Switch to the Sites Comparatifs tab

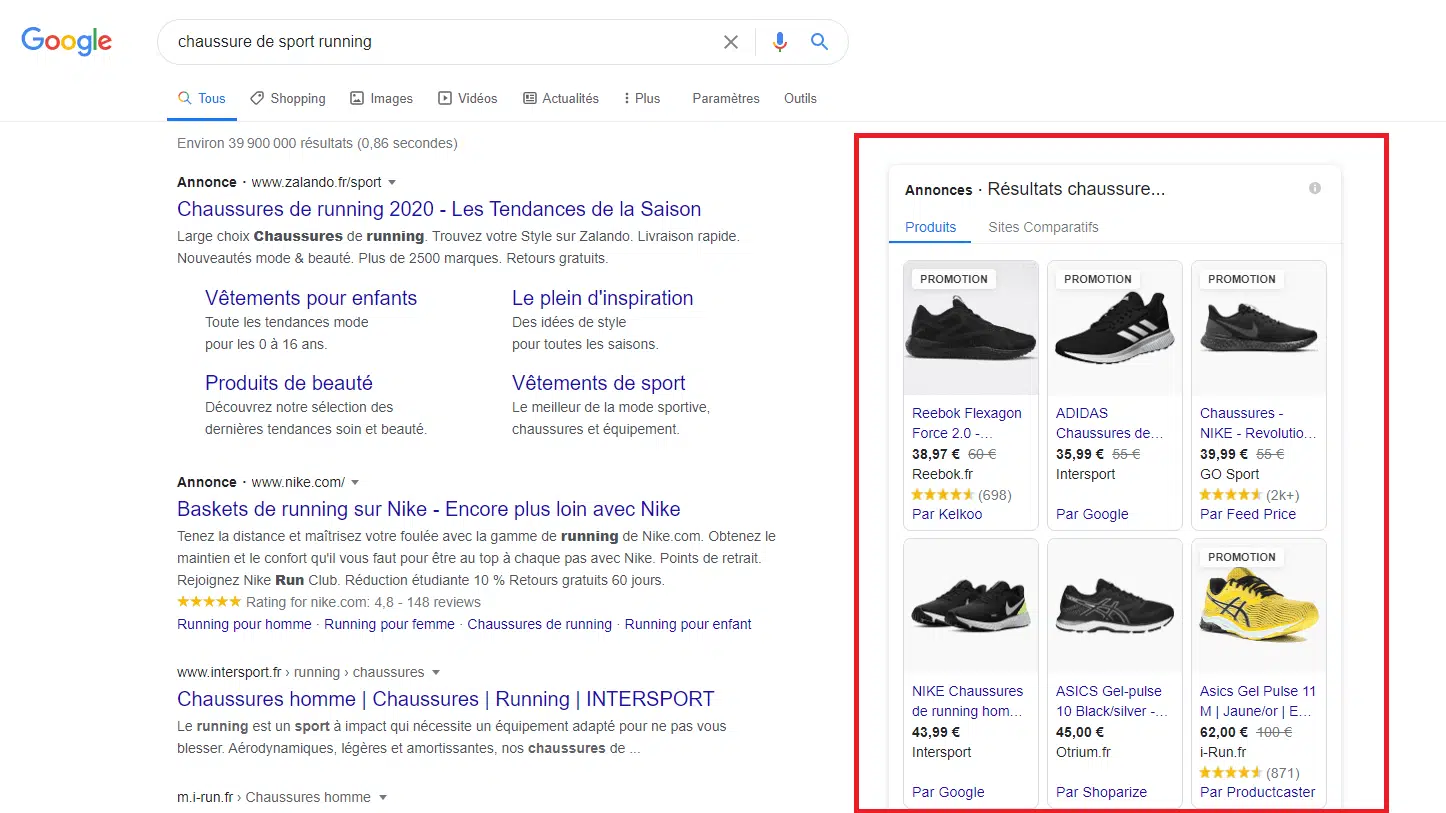(x=1043, y=227)
